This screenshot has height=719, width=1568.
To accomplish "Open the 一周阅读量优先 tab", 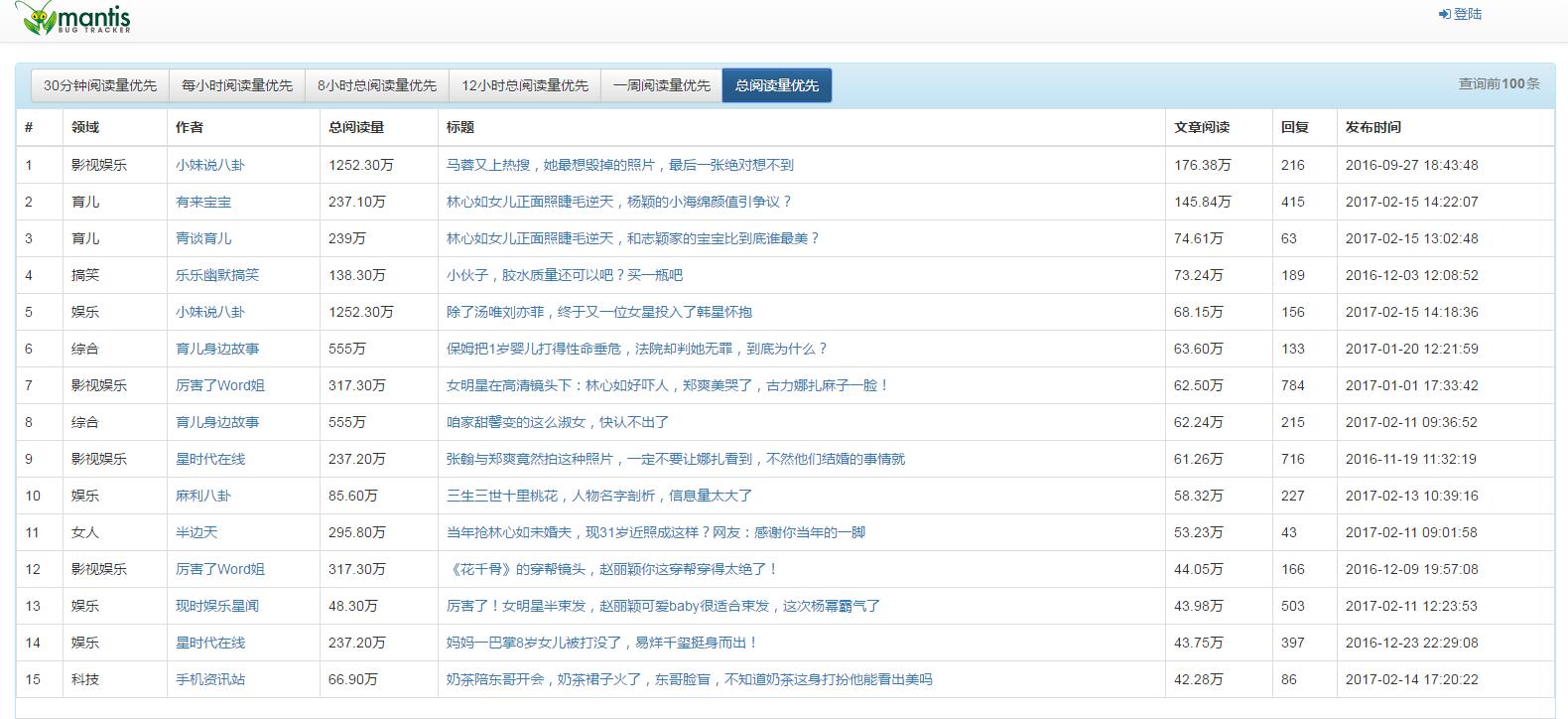I will (662, 85).
